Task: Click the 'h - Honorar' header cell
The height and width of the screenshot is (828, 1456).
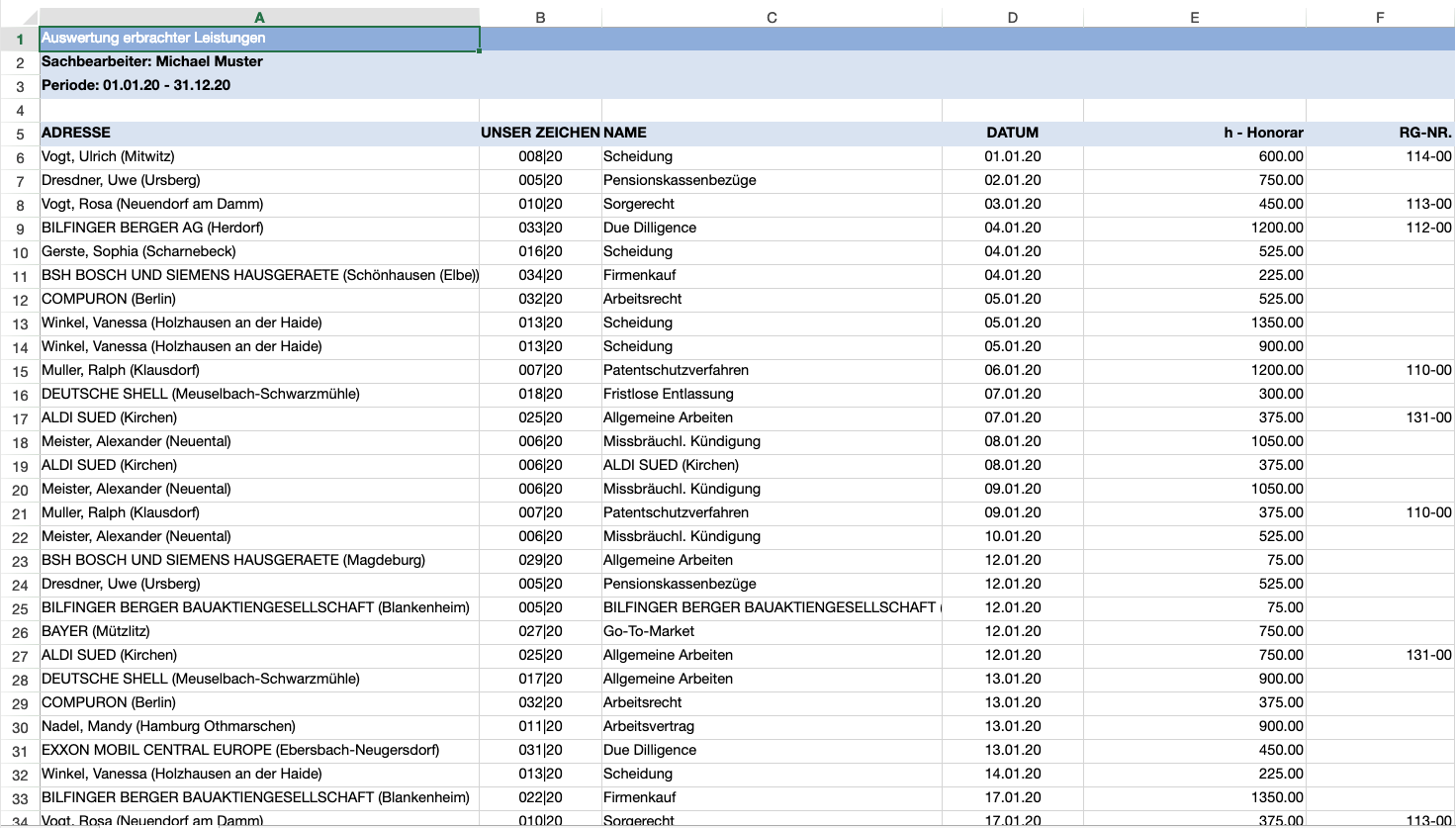Action: click(x=1194, y=134)
